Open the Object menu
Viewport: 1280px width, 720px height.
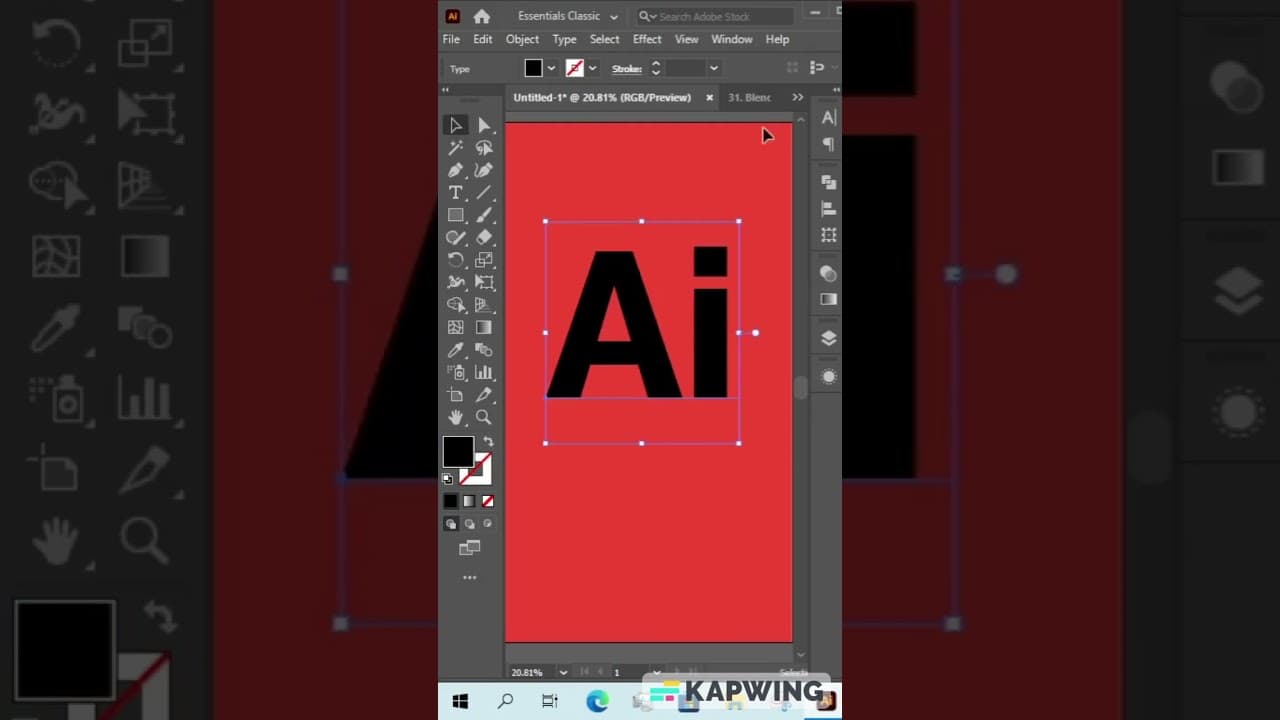tap(522, 39)
